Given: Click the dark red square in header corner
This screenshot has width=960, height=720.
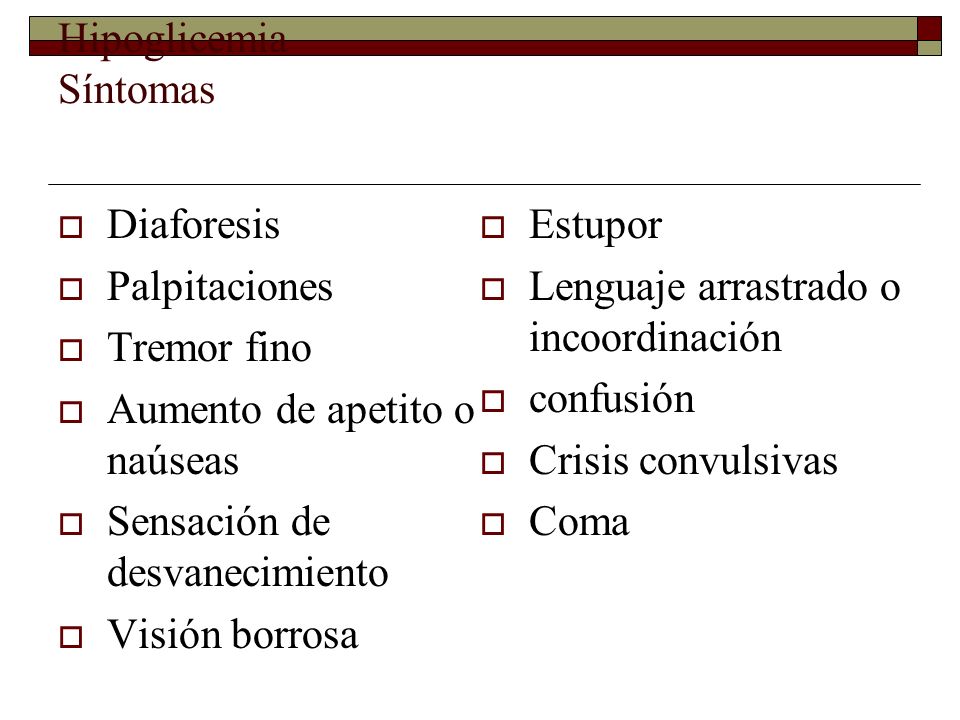Looking at the screenshot, I should click(929, 28).
